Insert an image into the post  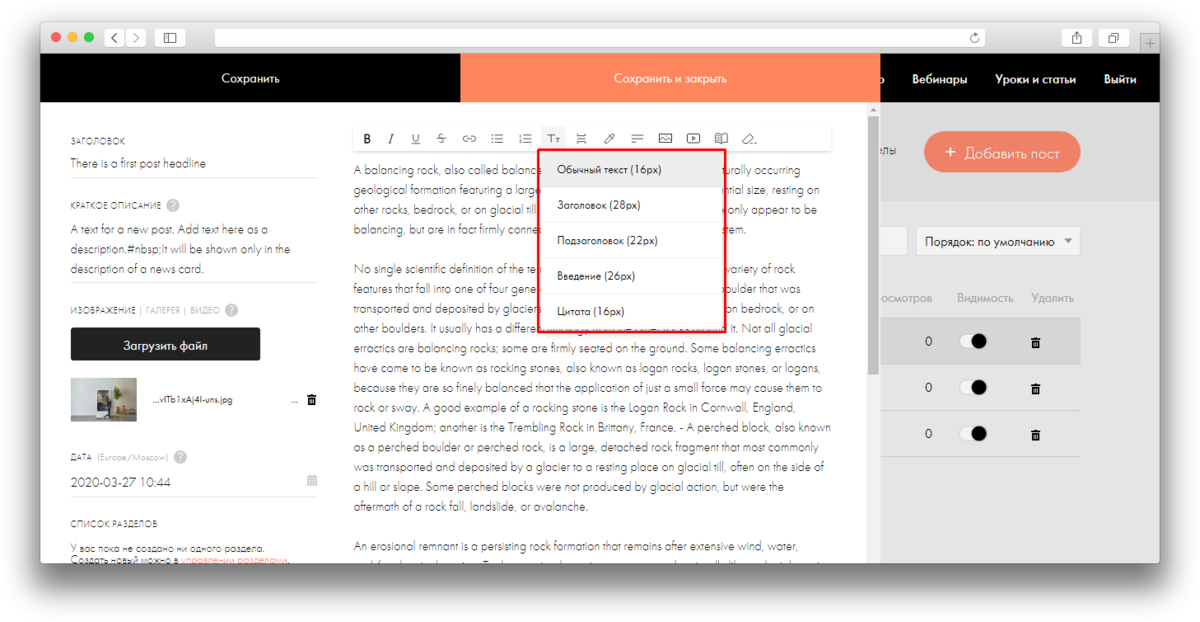665,139
